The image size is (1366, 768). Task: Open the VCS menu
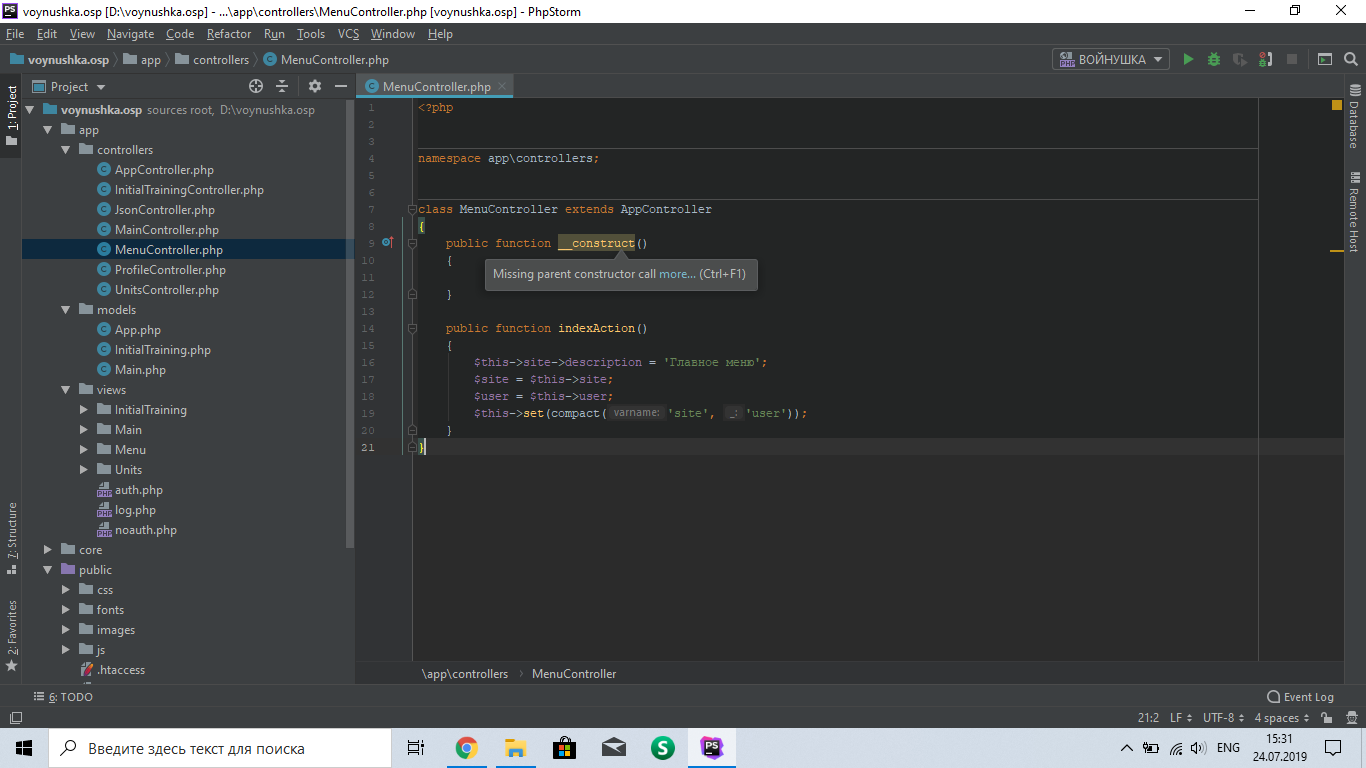348,34
